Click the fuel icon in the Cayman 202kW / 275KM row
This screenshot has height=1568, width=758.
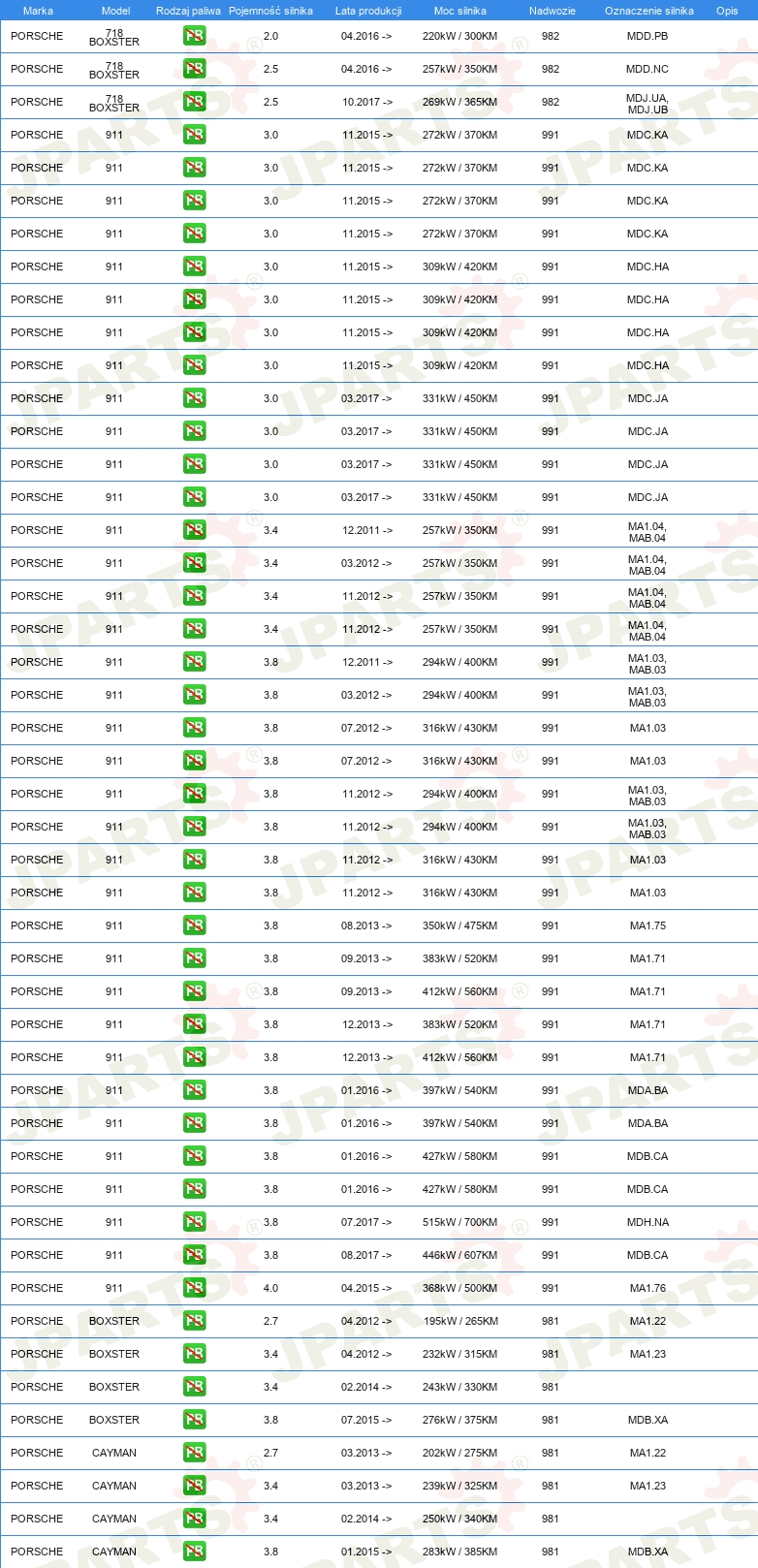(195, 1453)
